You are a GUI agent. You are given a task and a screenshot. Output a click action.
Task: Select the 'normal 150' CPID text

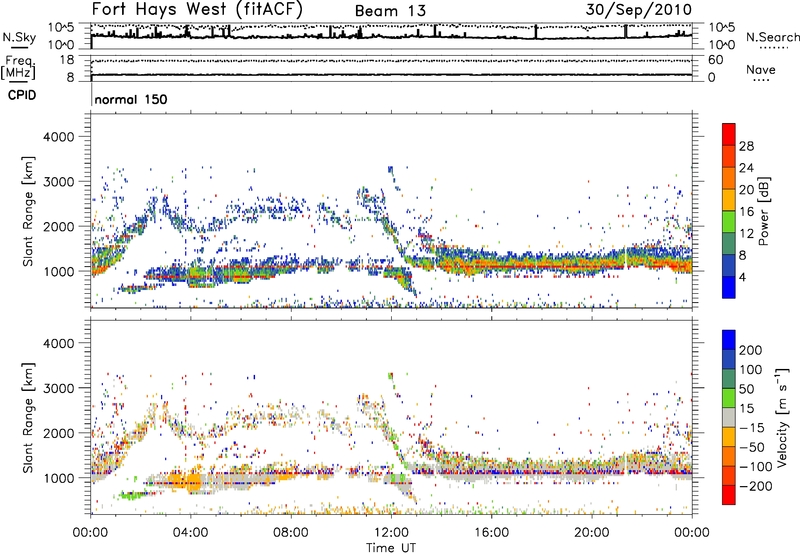(131, 99)
